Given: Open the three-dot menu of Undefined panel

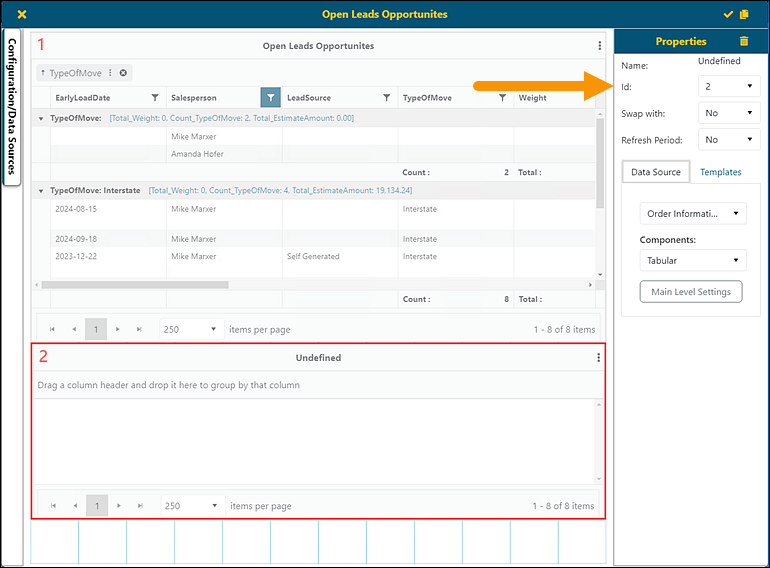Looking at the screenshot, I should tap(599, 358).
